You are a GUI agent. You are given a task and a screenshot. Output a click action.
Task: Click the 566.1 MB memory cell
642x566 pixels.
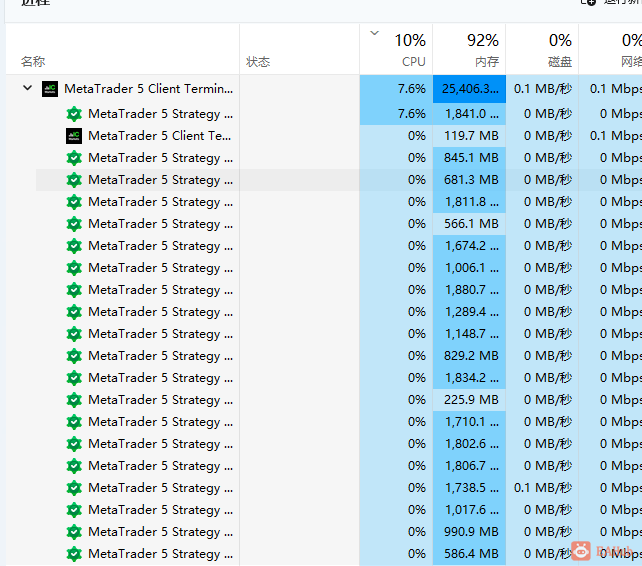click(469, 224)
